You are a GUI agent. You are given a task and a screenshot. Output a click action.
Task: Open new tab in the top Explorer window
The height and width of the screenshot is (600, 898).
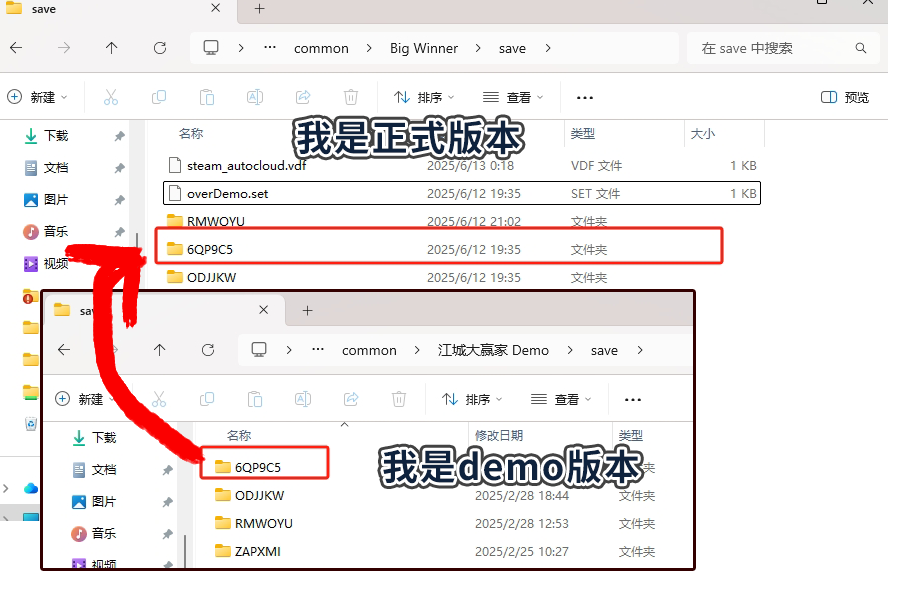259,9
